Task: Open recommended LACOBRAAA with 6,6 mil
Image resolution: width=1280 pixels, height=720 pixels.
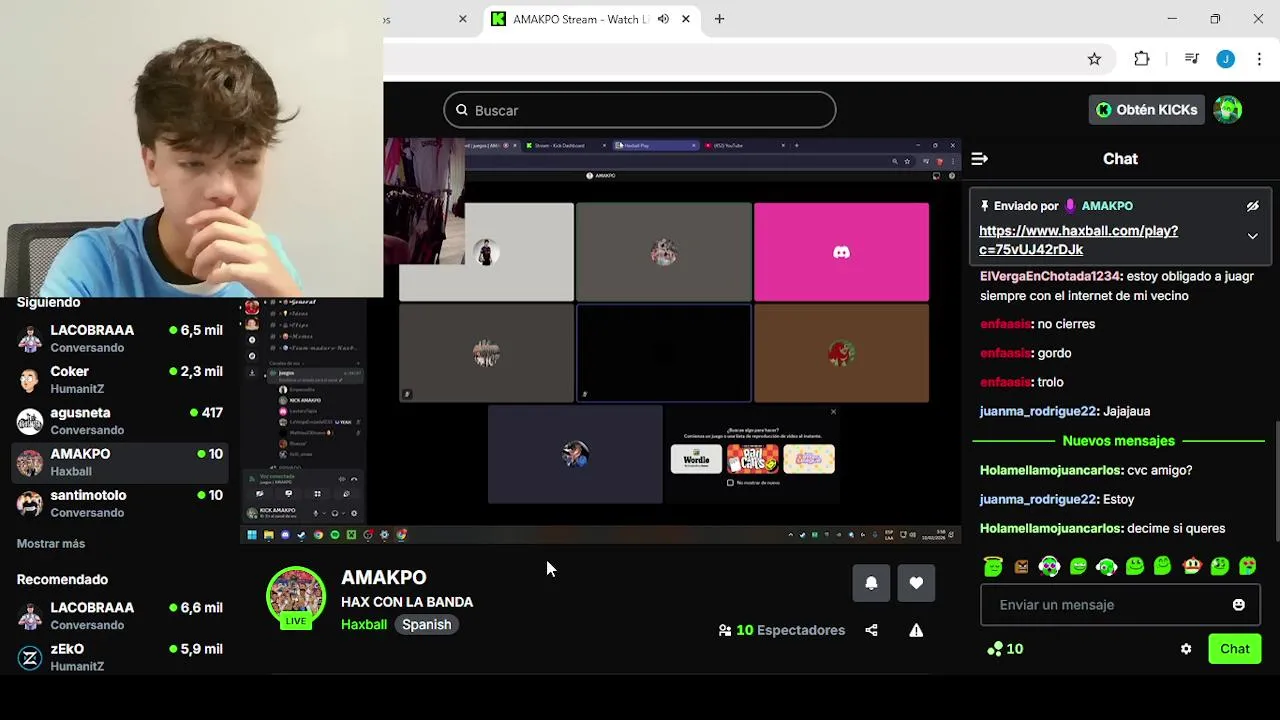Action: point(120,616)
